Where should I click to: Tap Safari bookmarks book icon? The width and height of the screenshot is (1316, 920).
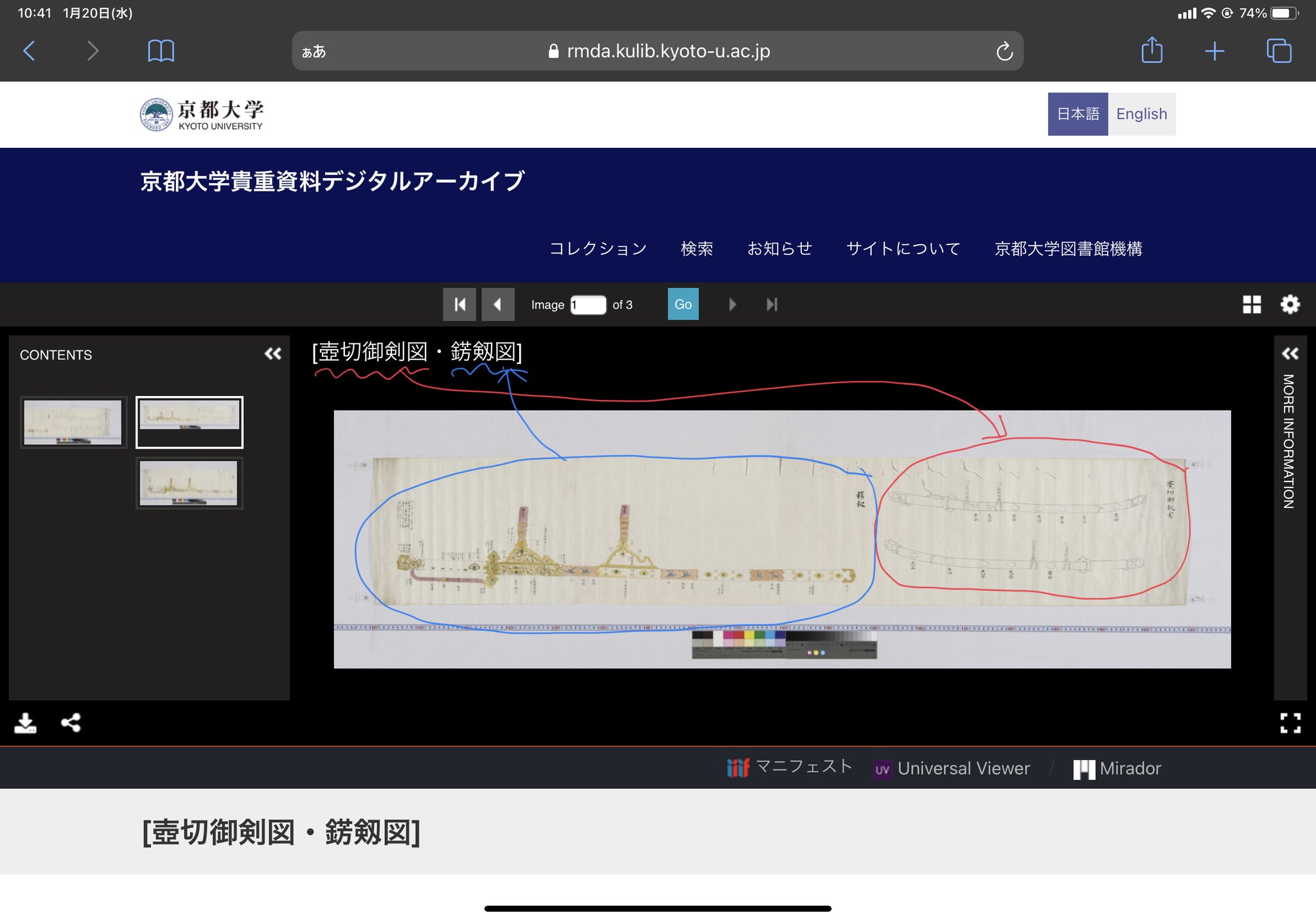161,51
